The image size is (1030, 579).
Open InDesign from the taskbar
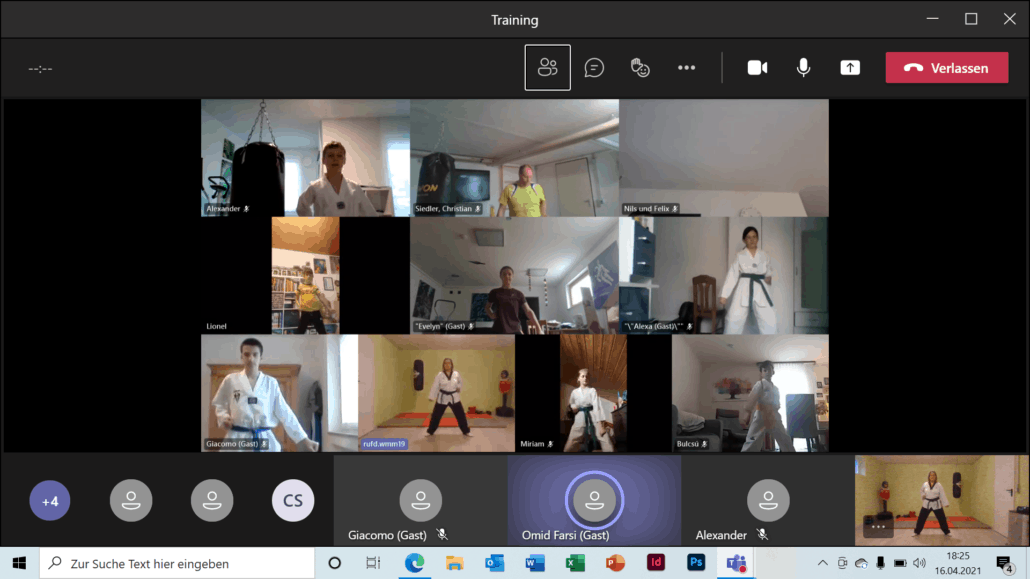[656, 563]
